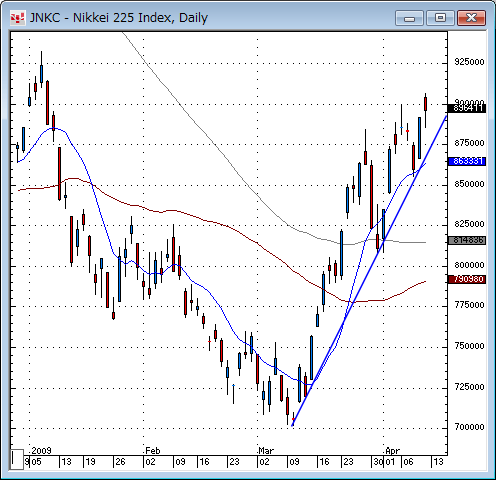This screenshot has height=480, width=496.
Task: Maximize the Nikkei 225 chart window
Action: [x=440, y=18]
